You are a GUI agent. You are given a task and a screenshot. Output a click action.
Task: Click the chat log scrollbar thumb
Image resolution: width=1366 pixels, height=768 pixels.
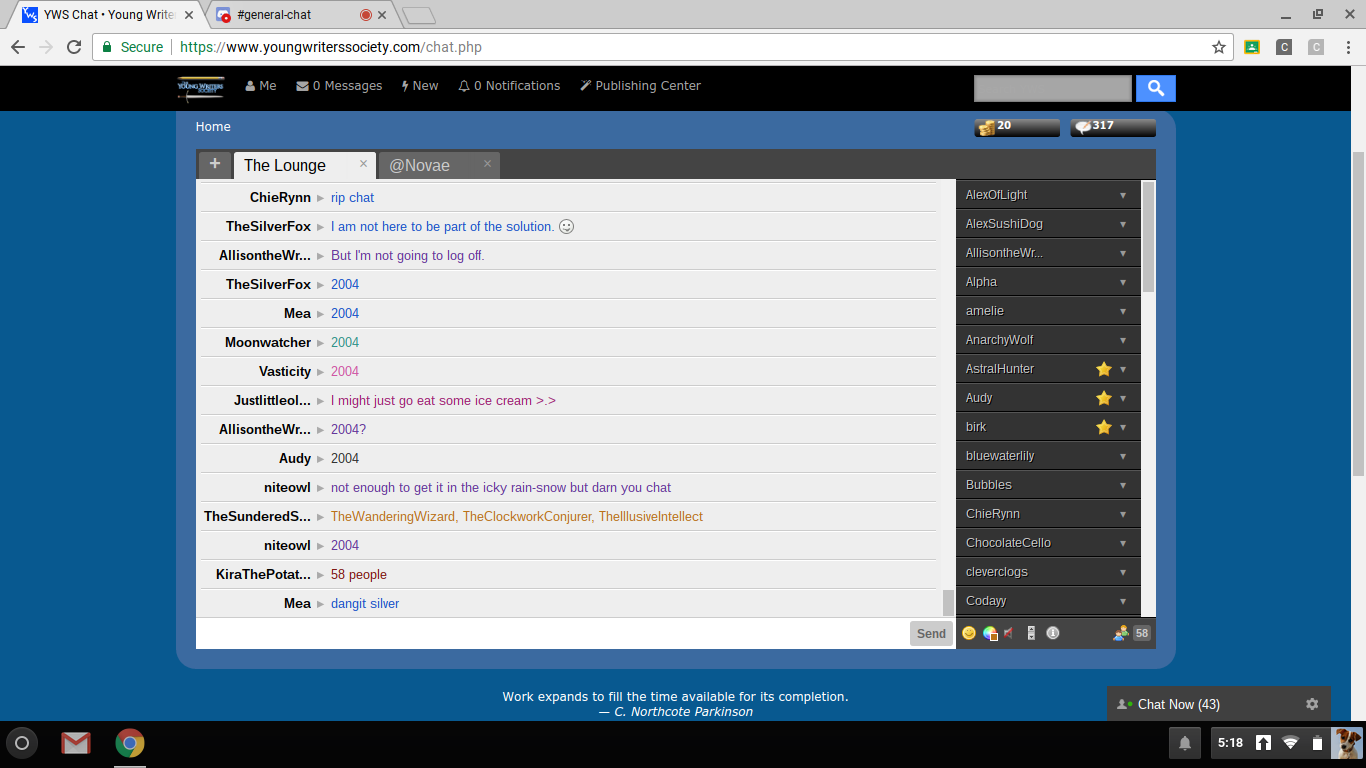click(948, 603)
